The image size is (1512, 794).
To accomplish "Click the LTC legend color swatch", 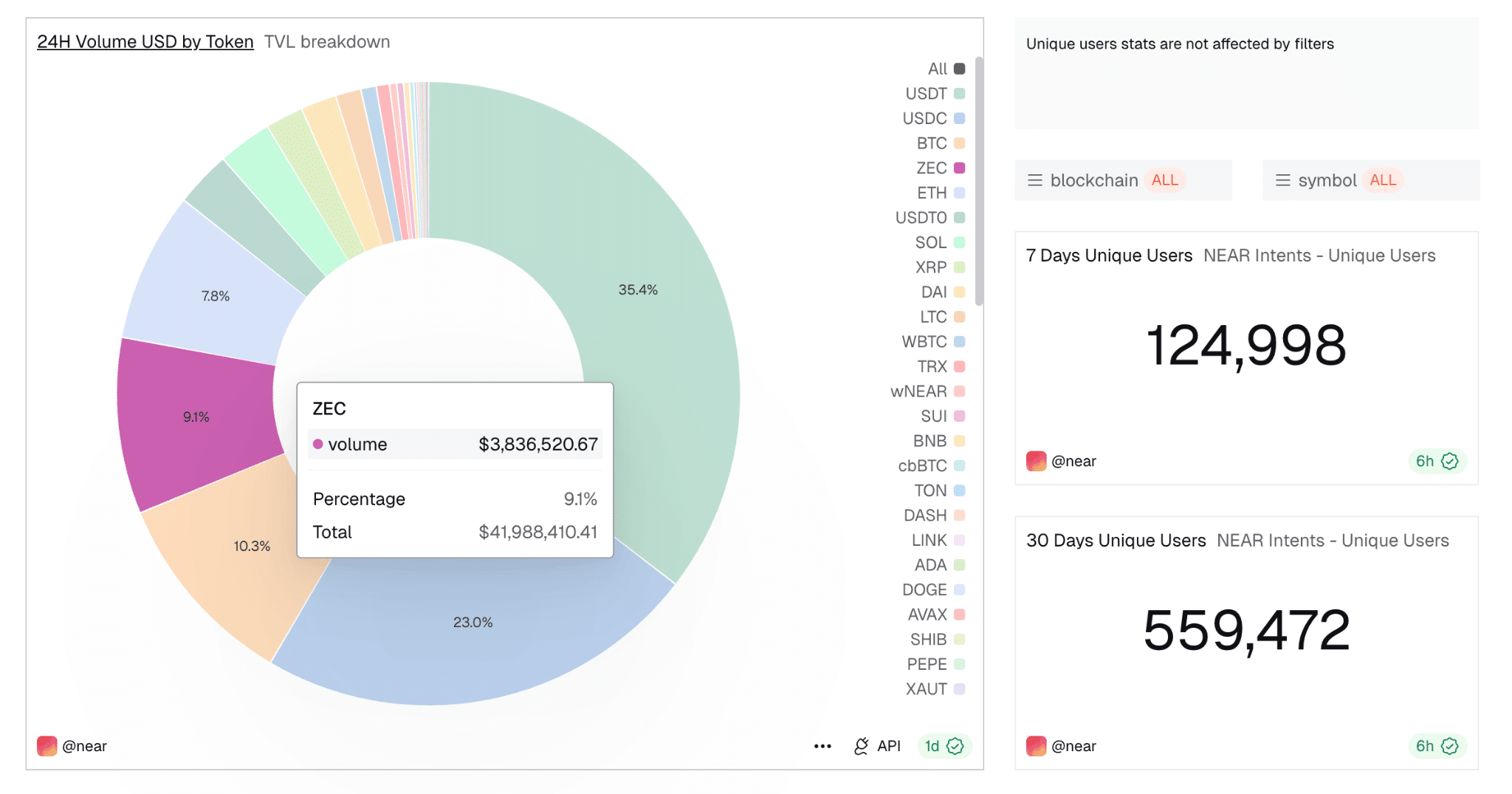I will point(960,317).
